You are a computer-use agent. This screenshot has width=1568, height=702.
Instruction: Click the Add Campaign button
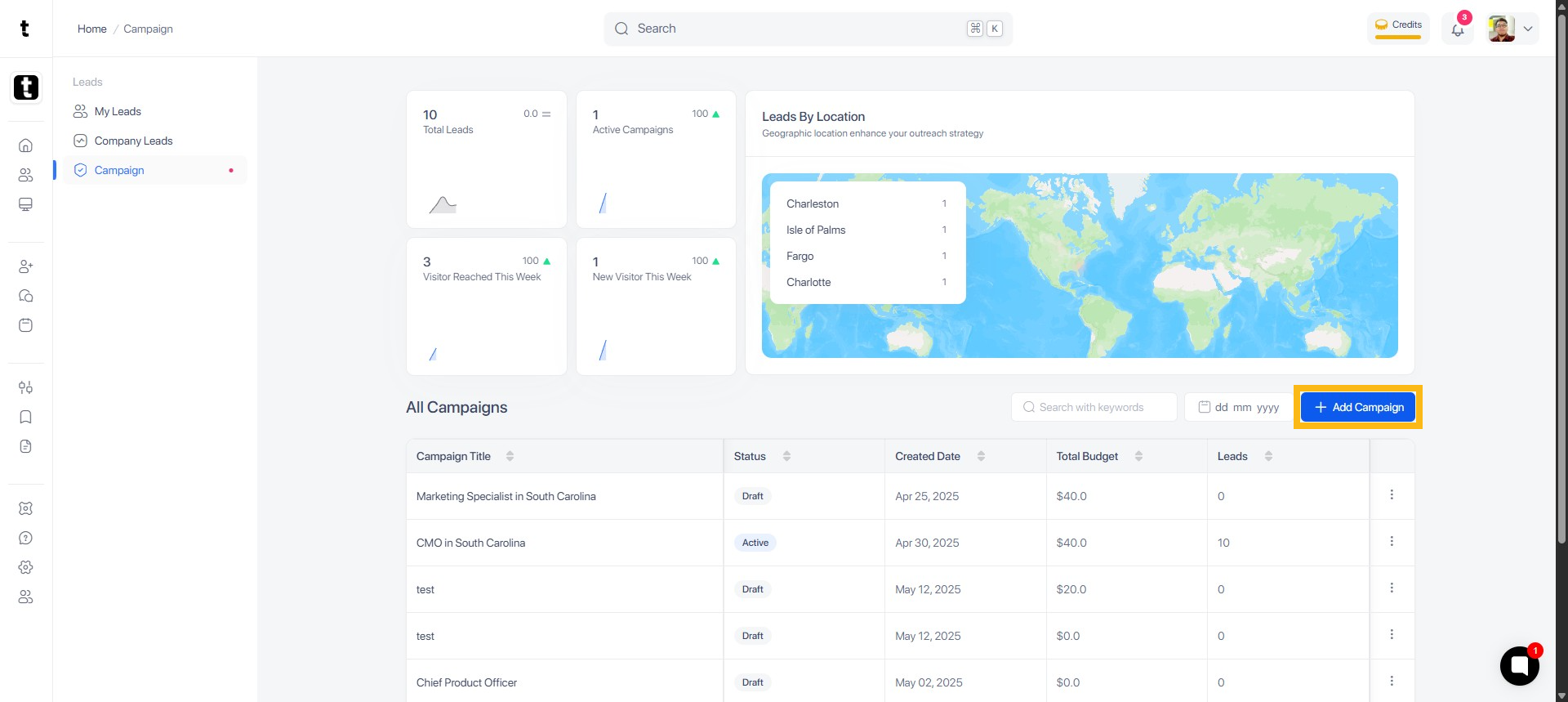click(x=1358, y=407)
